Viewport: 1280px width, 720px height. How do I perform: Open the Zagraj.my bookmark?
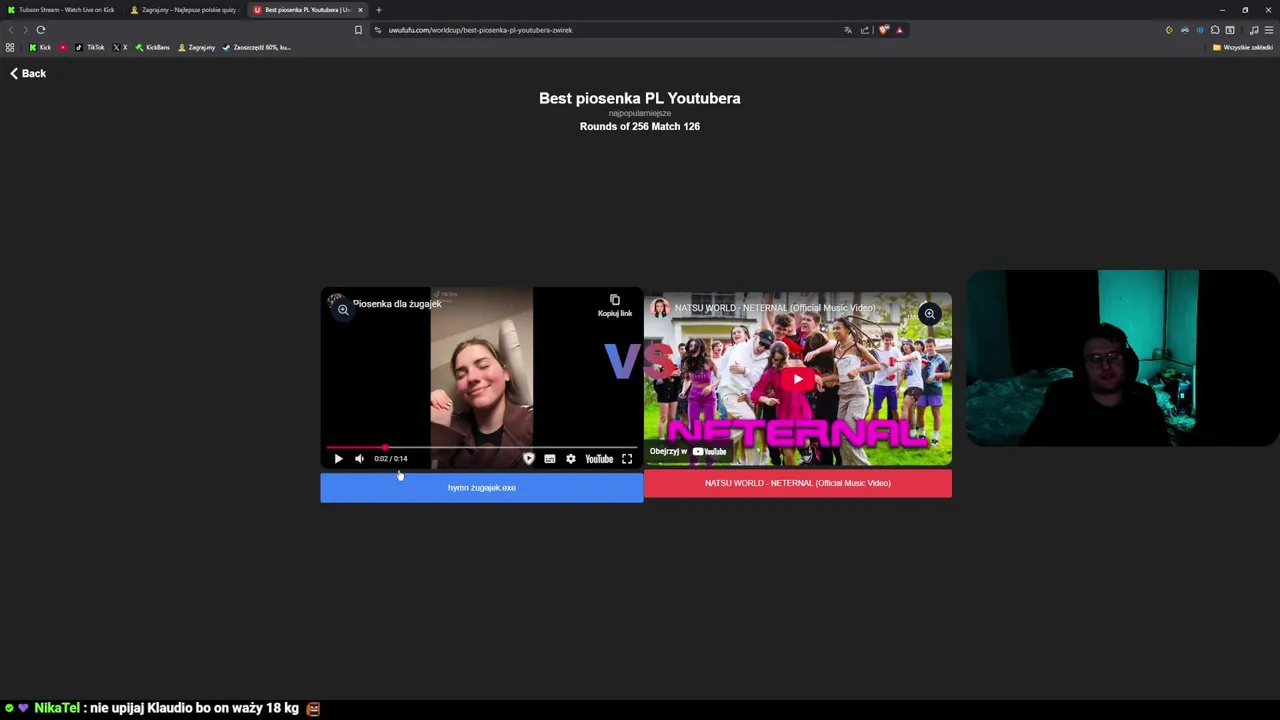pos(196,47)
